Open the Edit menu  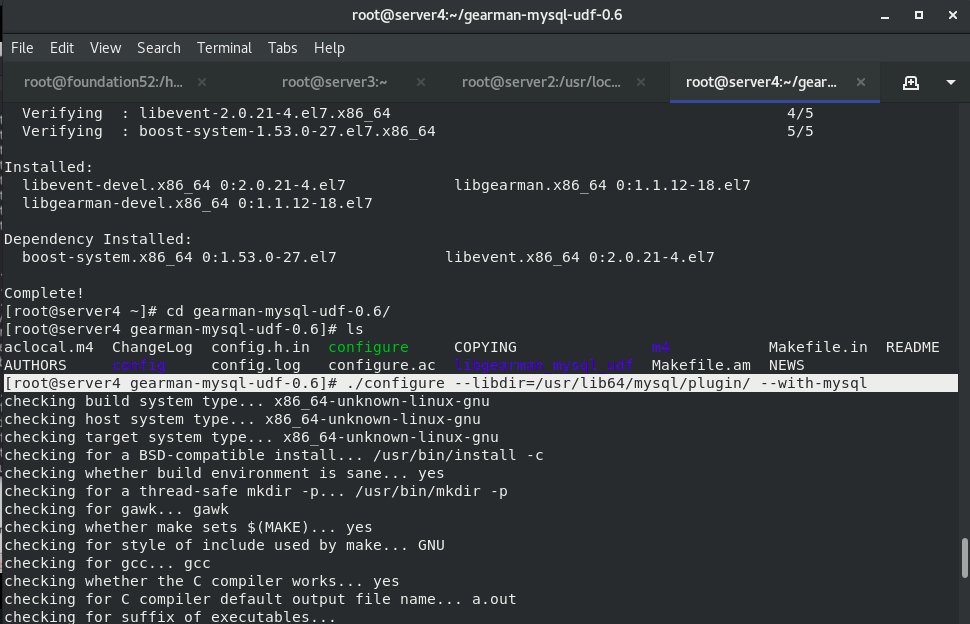click(62, 48)
